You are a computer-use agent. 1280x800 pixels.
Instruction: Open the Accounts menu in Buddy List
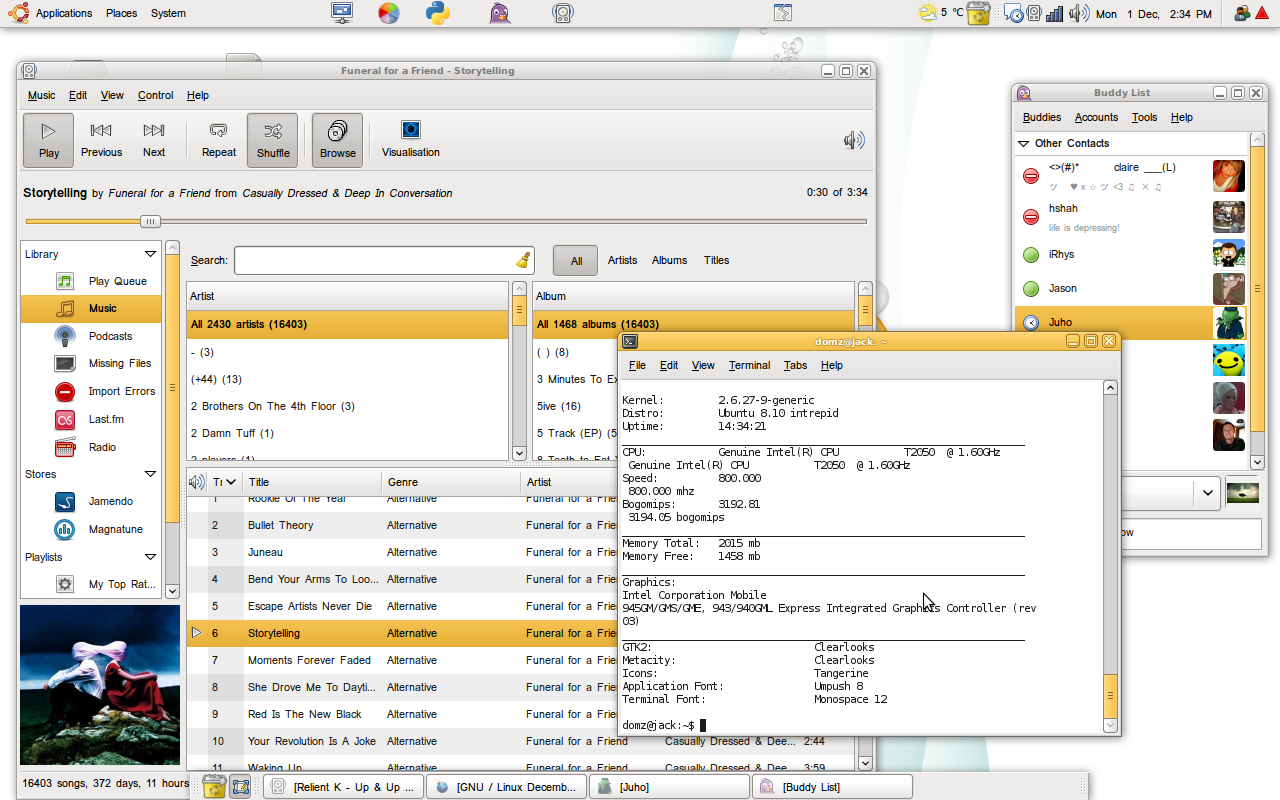(x=1096, y=117)
